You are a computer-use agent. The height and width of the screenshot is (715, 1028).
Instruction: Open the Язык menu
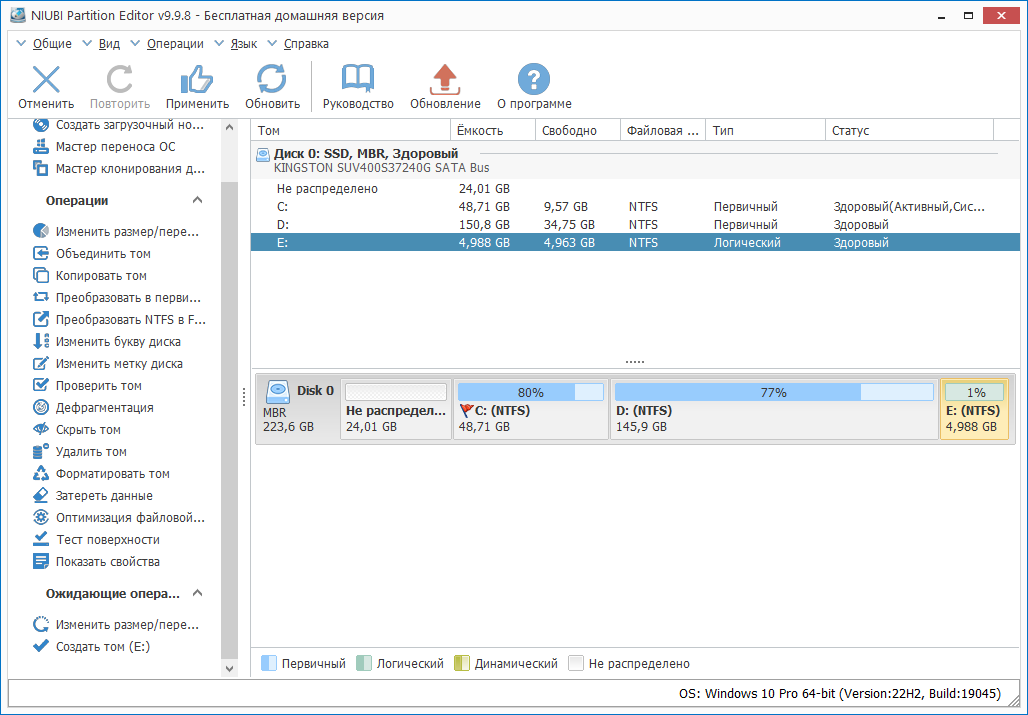tap(235, 44)
